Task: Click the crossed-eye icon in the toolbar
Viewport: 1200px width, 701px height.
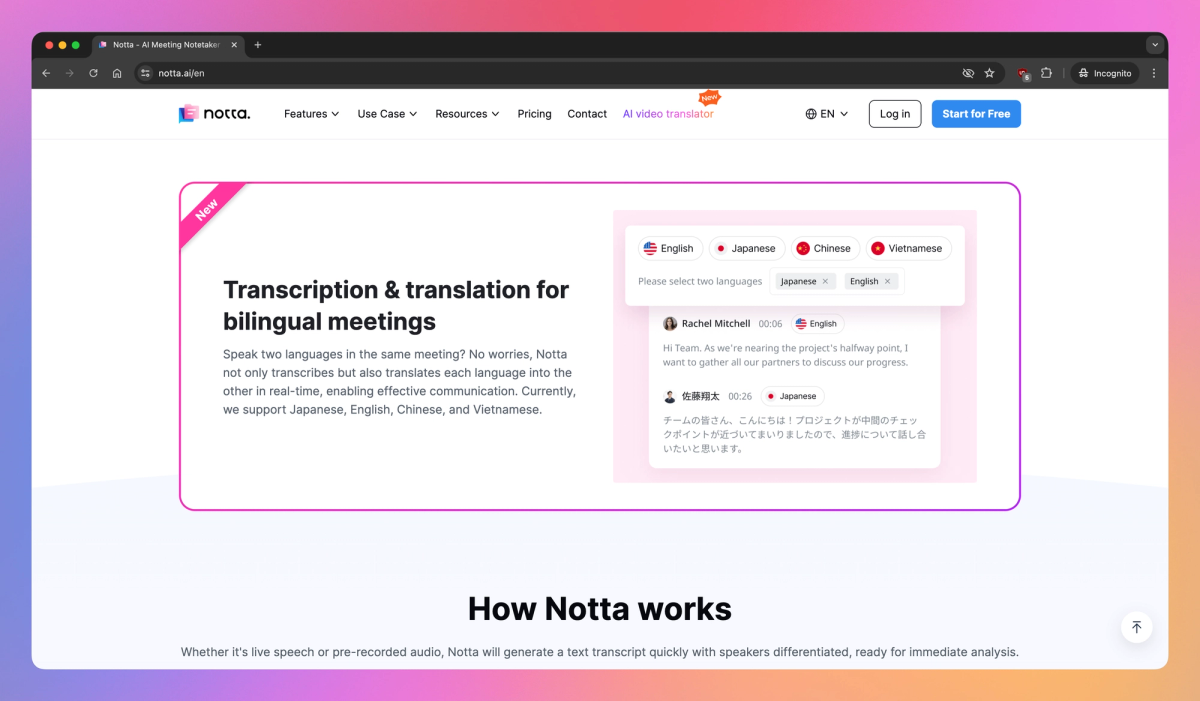Action: (967, 72)
